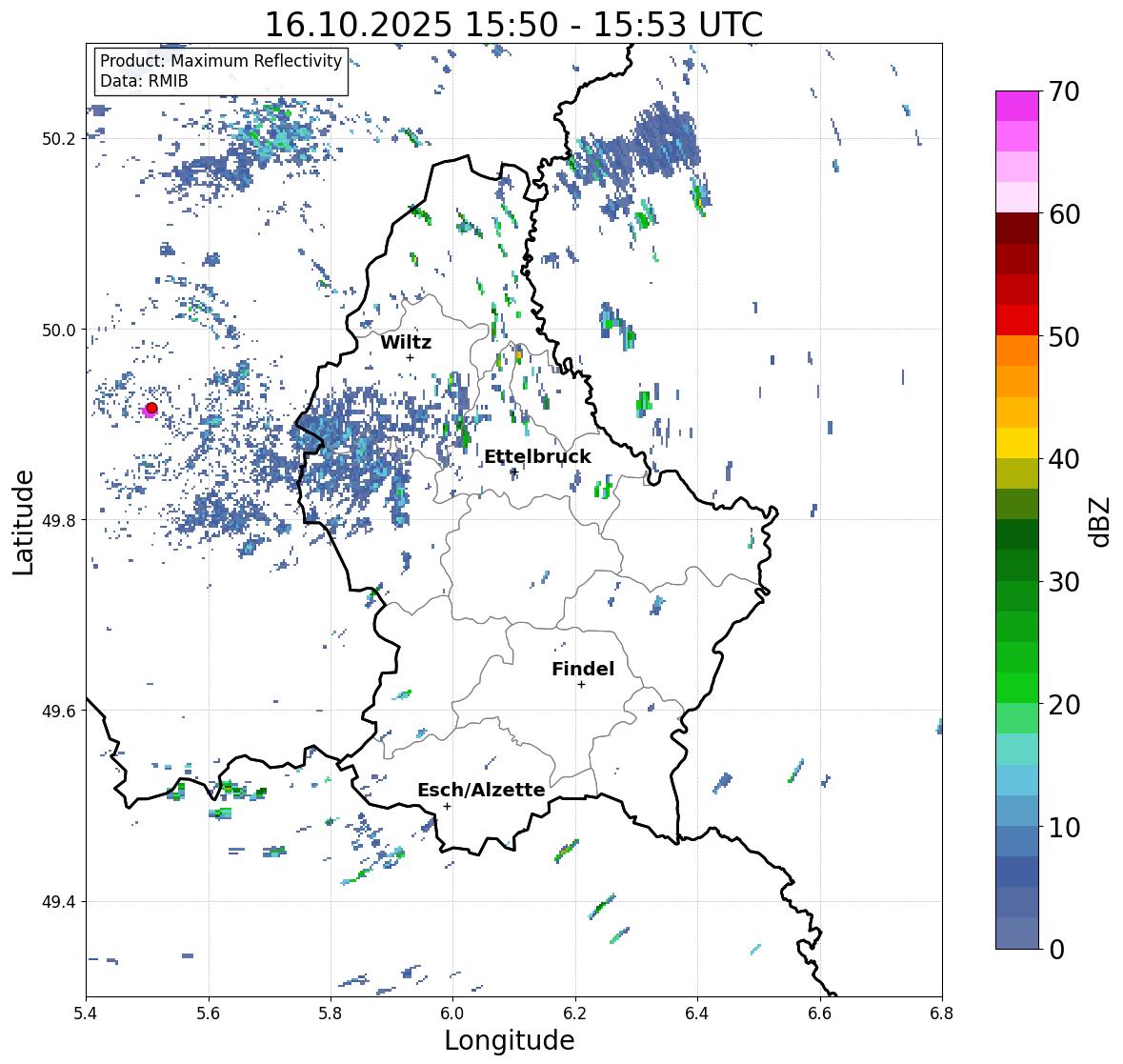The width and height of the screenshot is (1123, 1064).
Task: Click the 6.0 longitude tick label
Action: tap(452, 1014)
